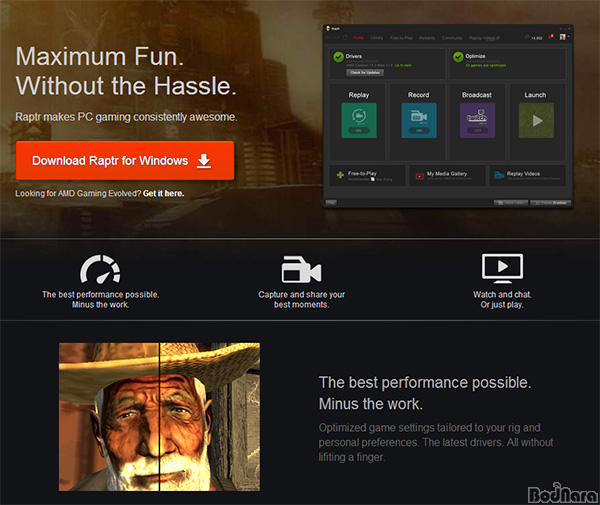Click the Download Raptr for Windows button
Screen dimensions: 600x505
click(125, 161)
